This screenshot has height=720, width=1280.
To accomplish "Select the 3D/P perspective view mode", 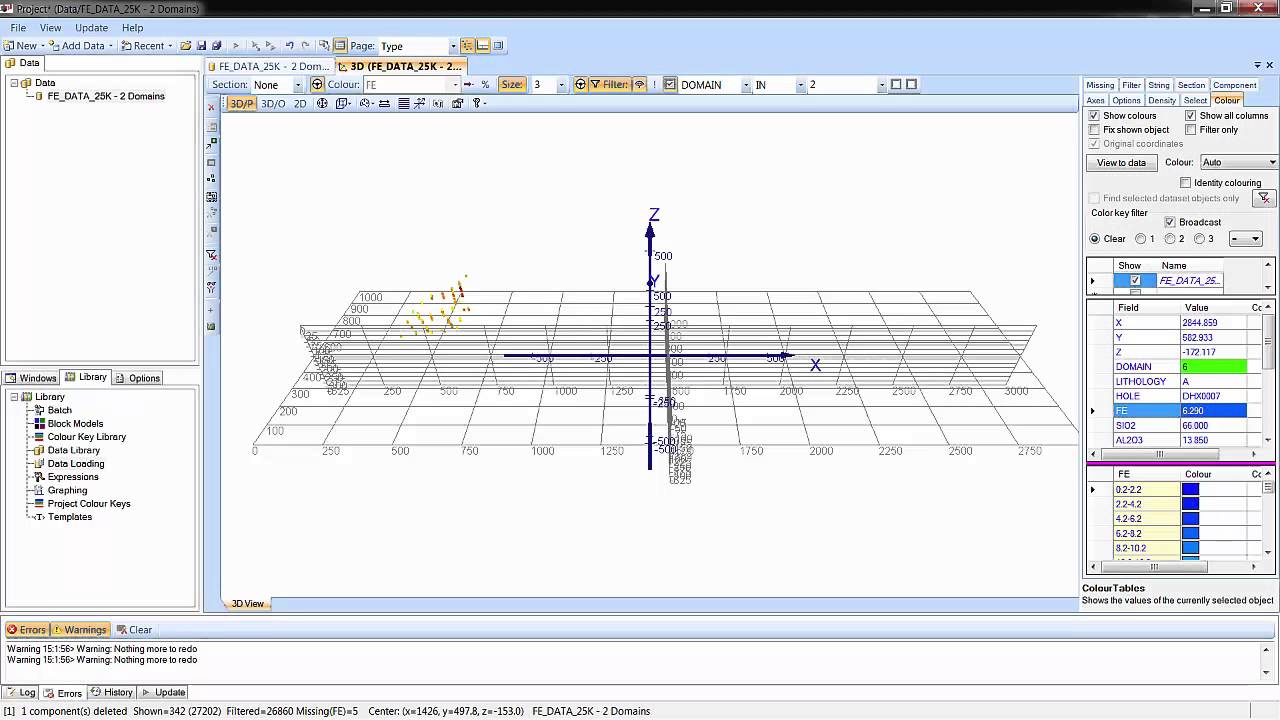I will [x=241, y=104].
